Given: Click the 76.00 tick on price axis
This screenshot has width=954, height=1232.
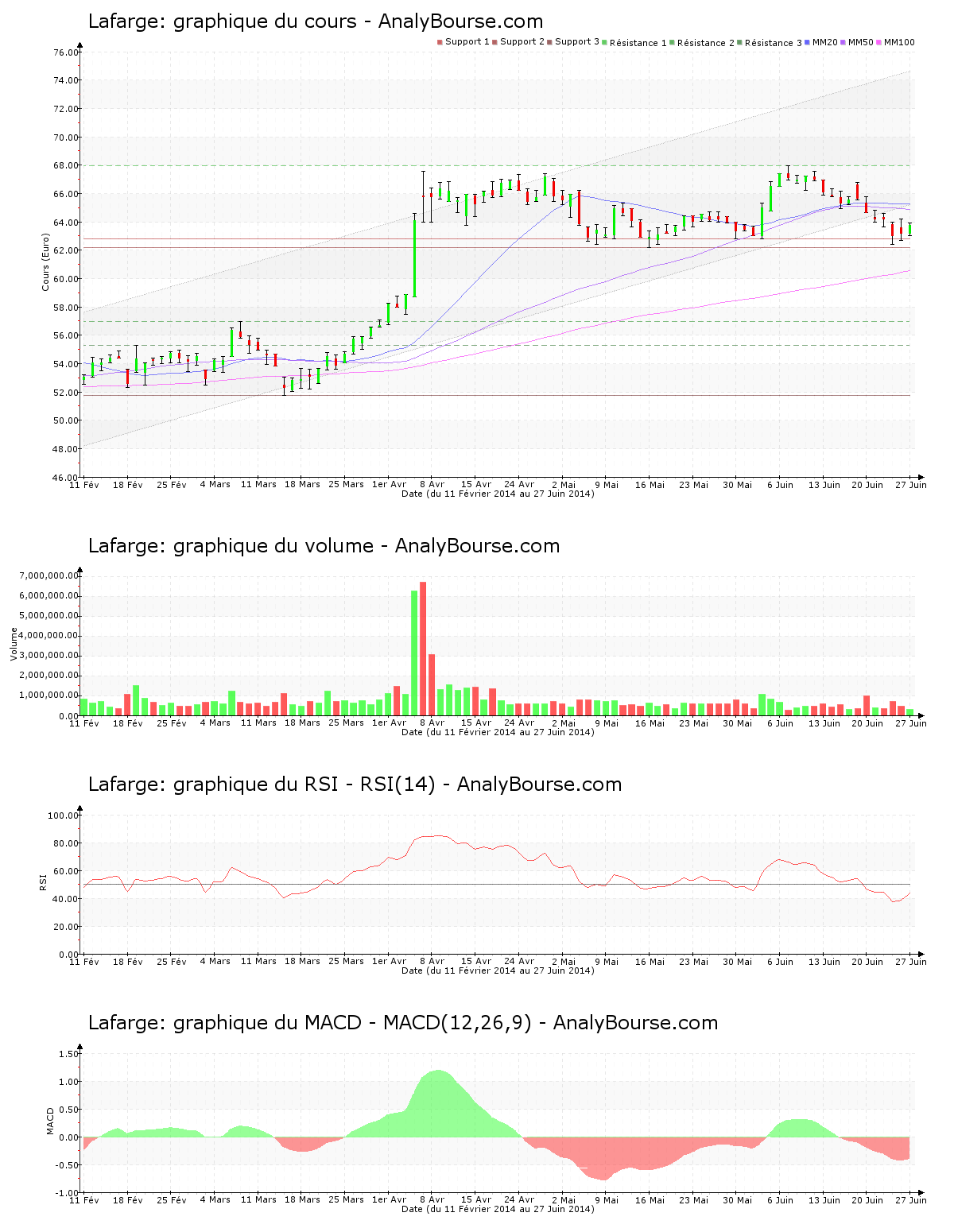Looking at the screenshot, I should tap(65, 52).
